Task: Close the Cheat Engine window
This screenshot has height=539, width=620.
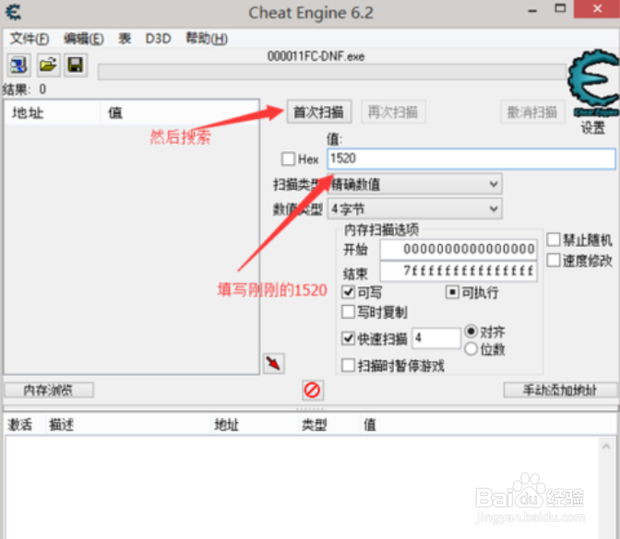Action: pyautogui.click(x=597, y=9)
